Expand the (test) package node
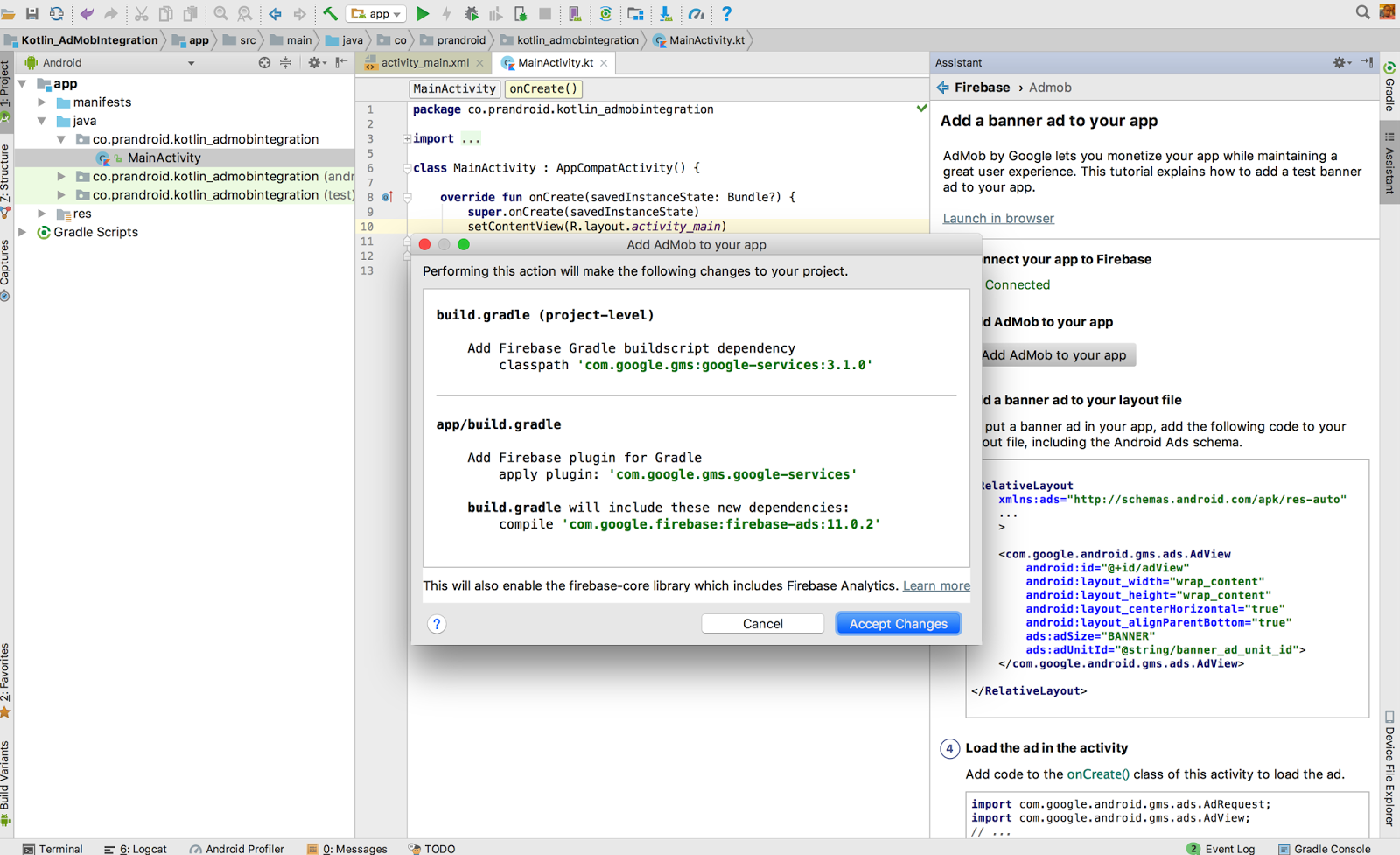The width and height of the screenshot is (1400, 855). (x=61, y=195)
